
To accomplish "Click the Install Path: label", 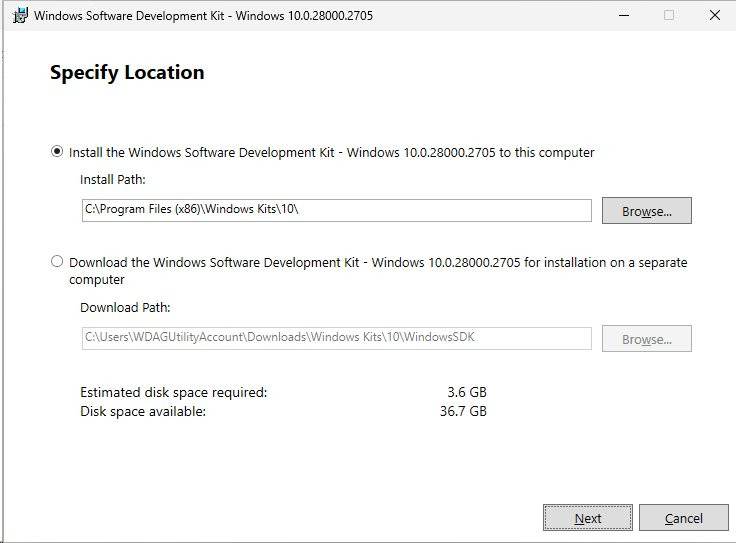I will tap(113, 179).
